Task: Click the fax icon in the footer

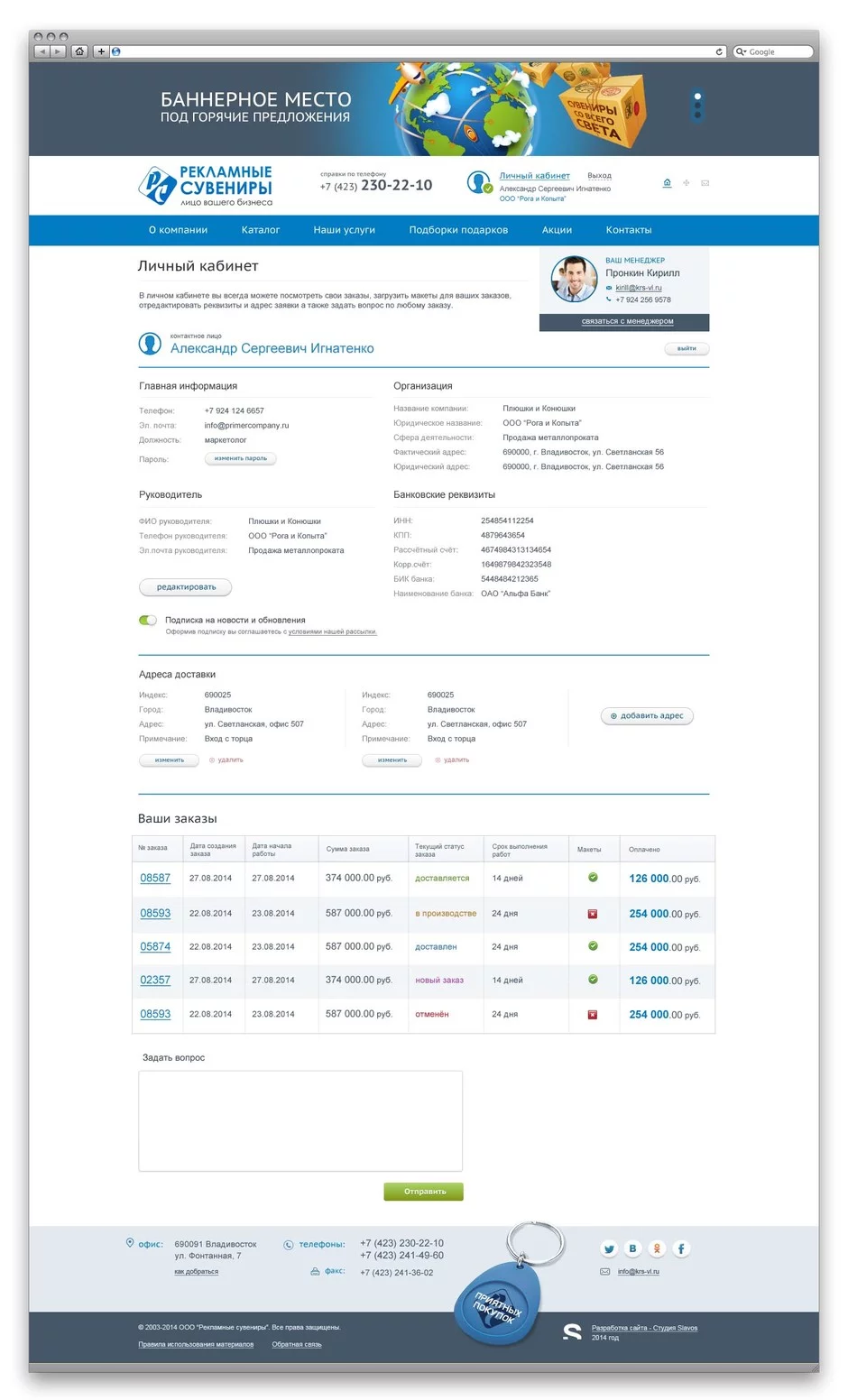Action: (x=315, y=1272)
